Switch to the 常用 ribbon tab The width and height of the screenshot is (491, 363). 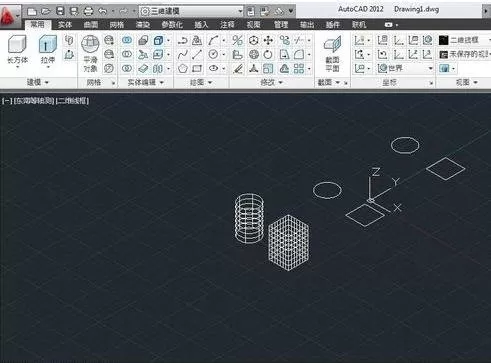[x=37, y=24]
